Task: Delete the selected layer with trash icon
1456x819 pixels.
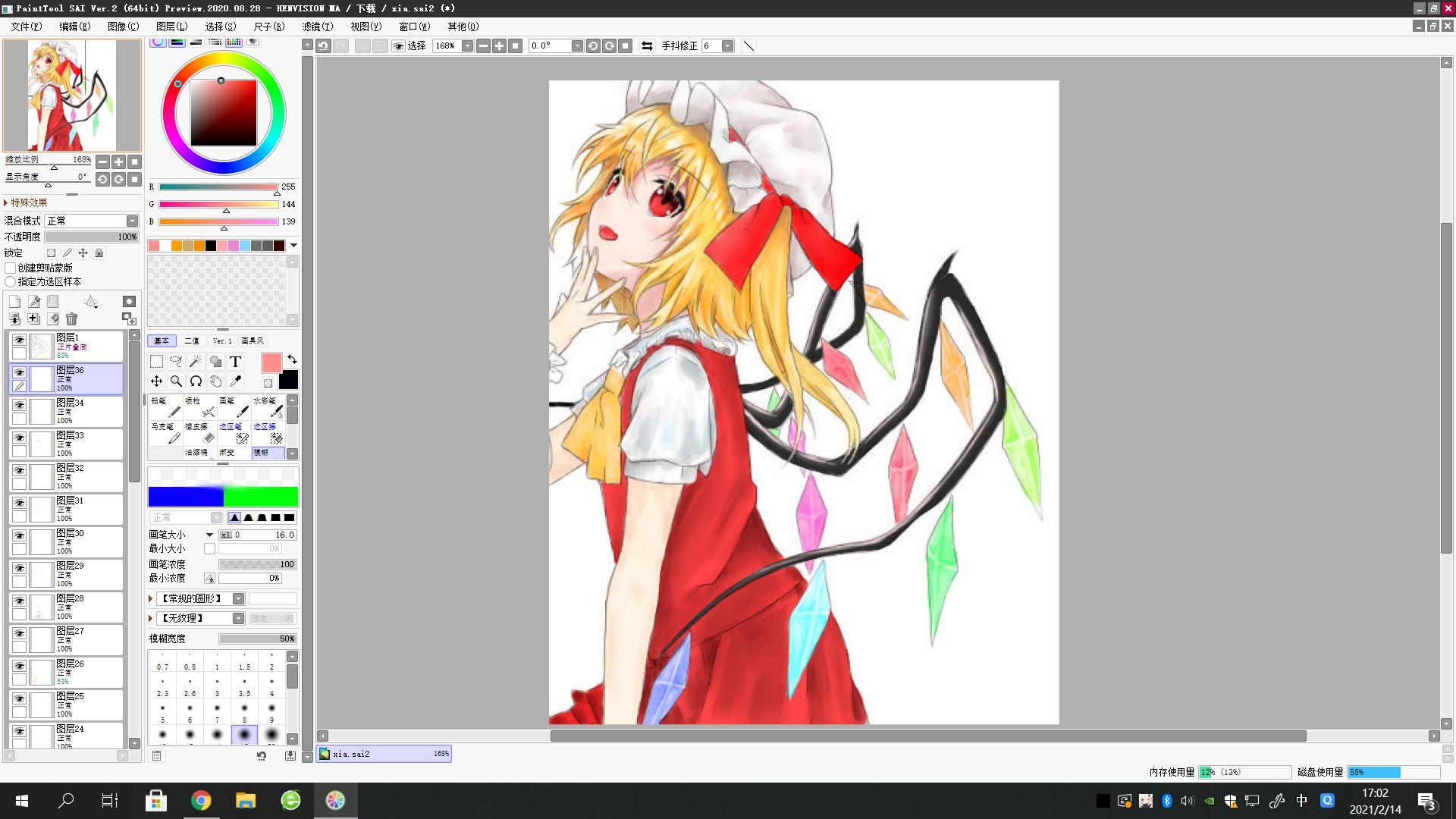Action: coord(72,319)
